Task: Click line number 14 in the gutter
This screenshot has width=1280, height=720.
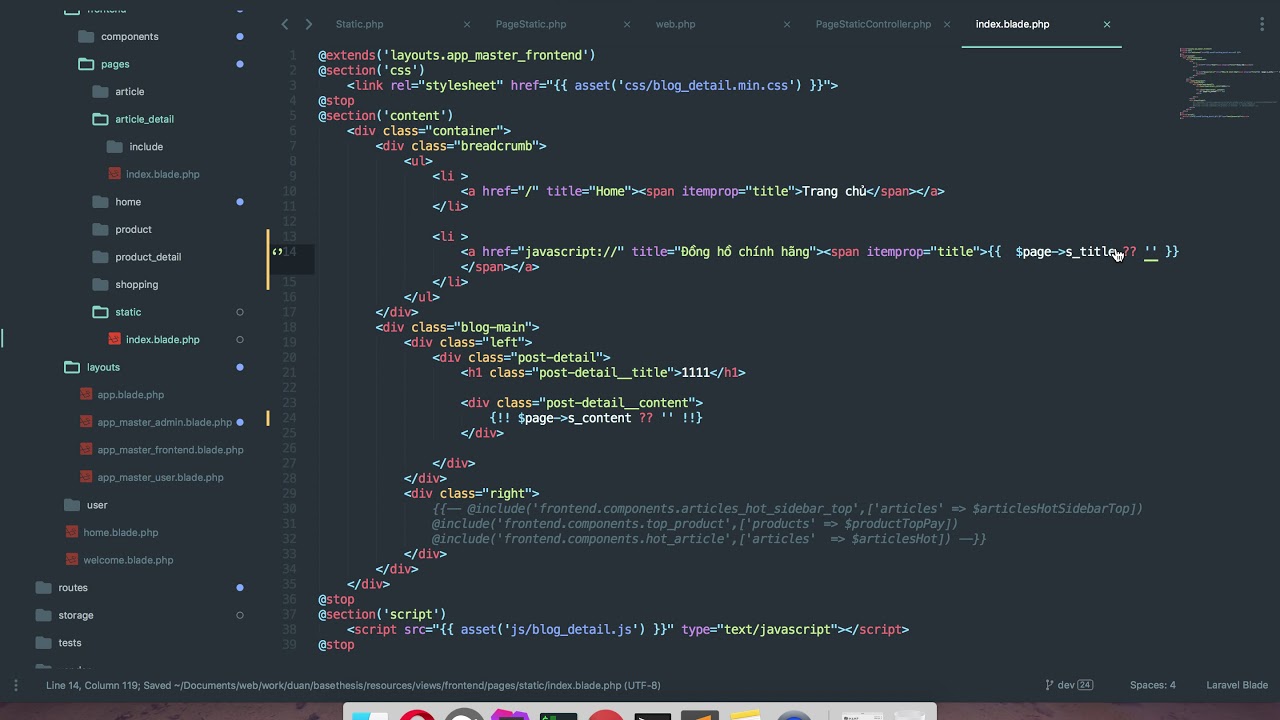Action: point(289,251)
